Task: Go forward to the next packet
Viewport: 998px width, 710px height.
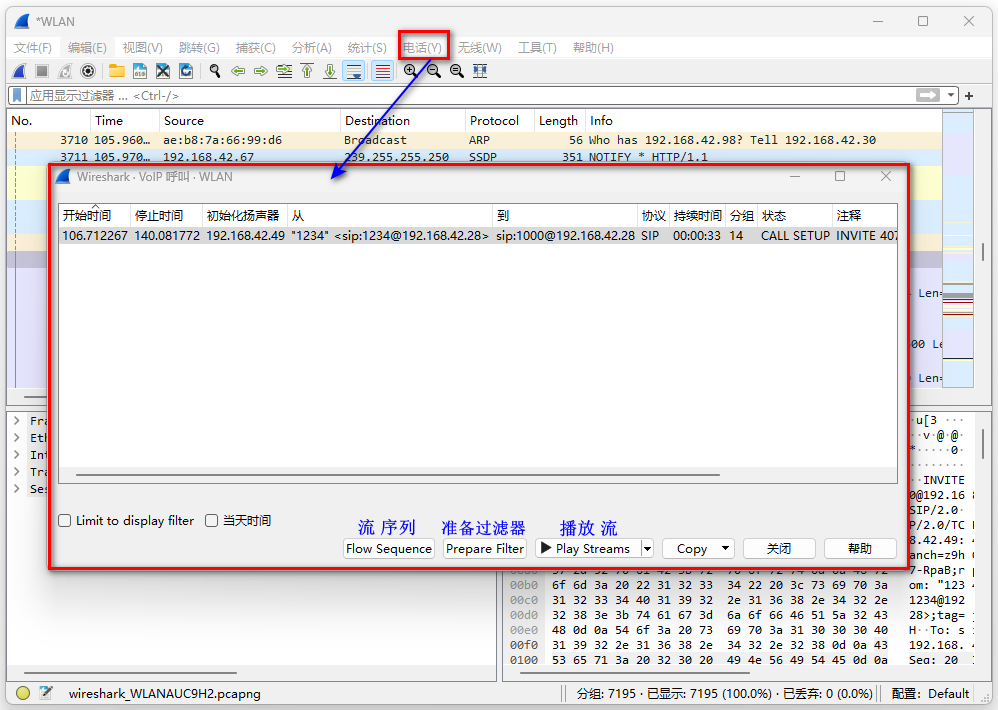Action: [261, 71]
